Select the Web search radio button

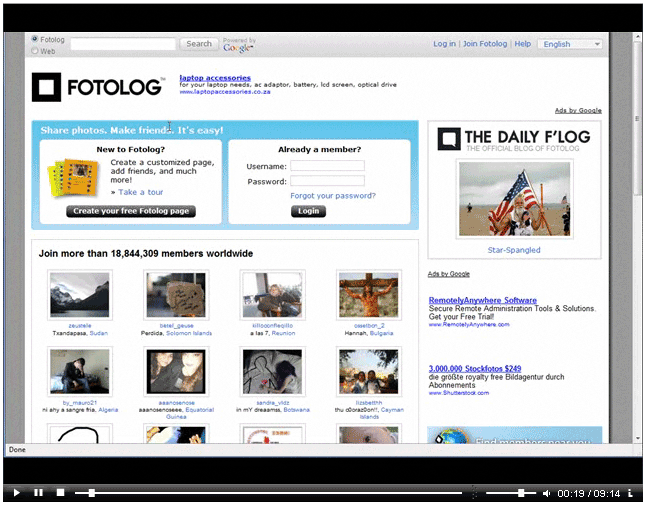pyautogui.click(x=35, y=51)
